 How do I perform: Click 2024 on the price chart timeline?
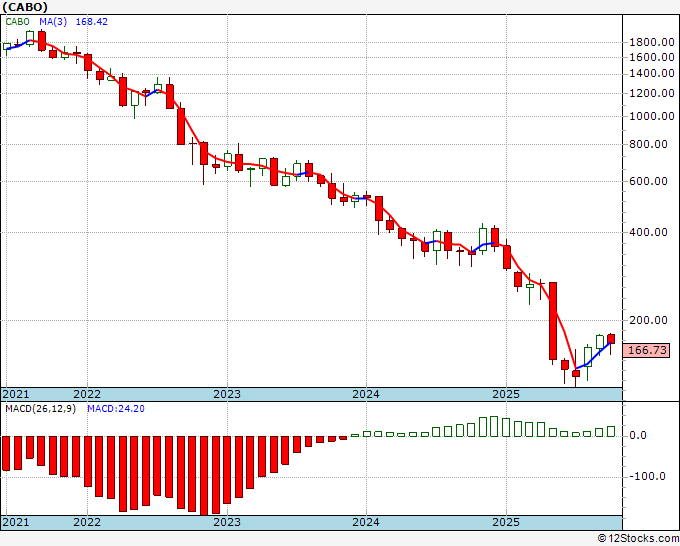[x=366, y=394]
